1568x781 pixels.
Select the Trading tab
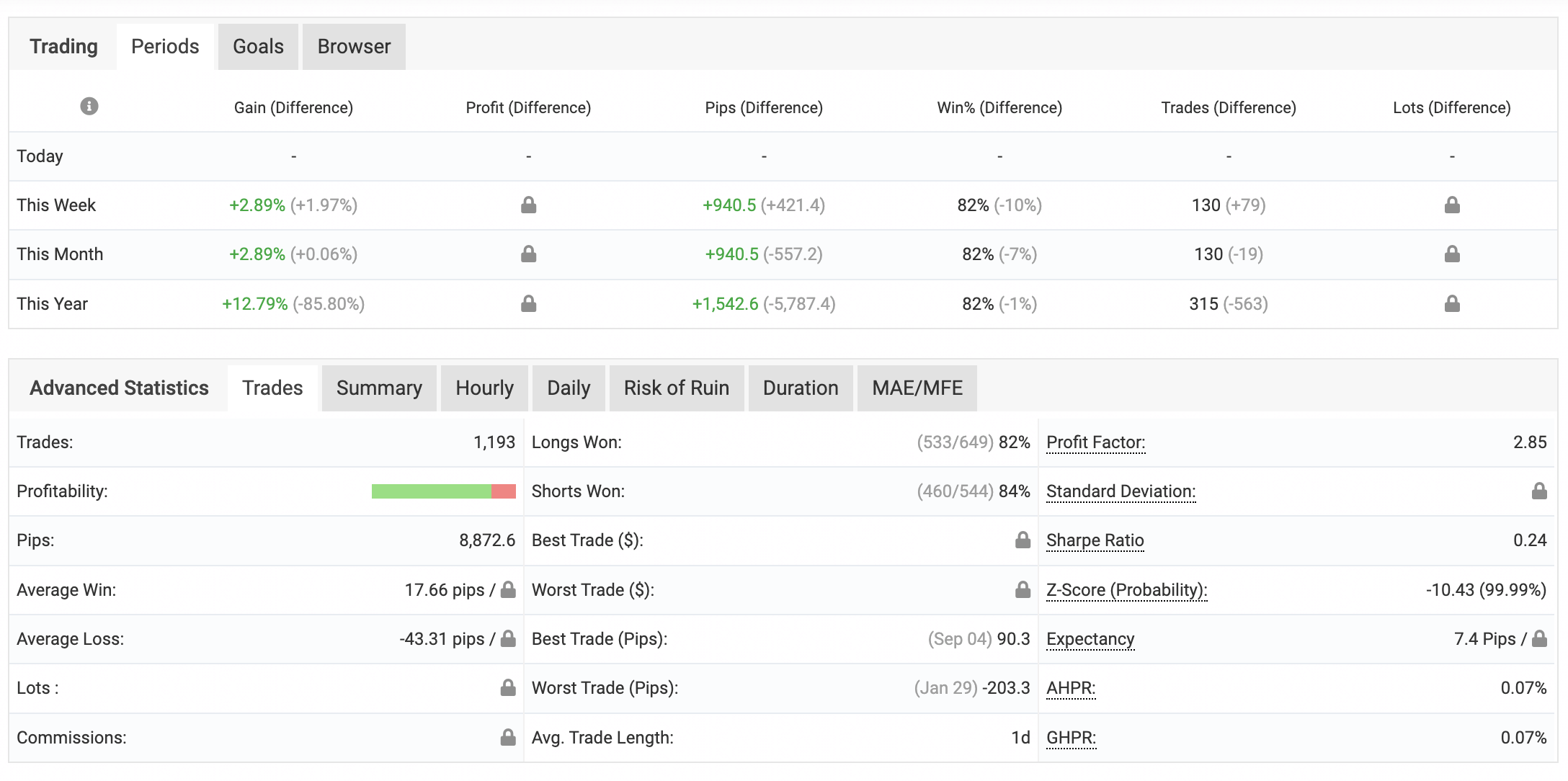click(63, 47)
